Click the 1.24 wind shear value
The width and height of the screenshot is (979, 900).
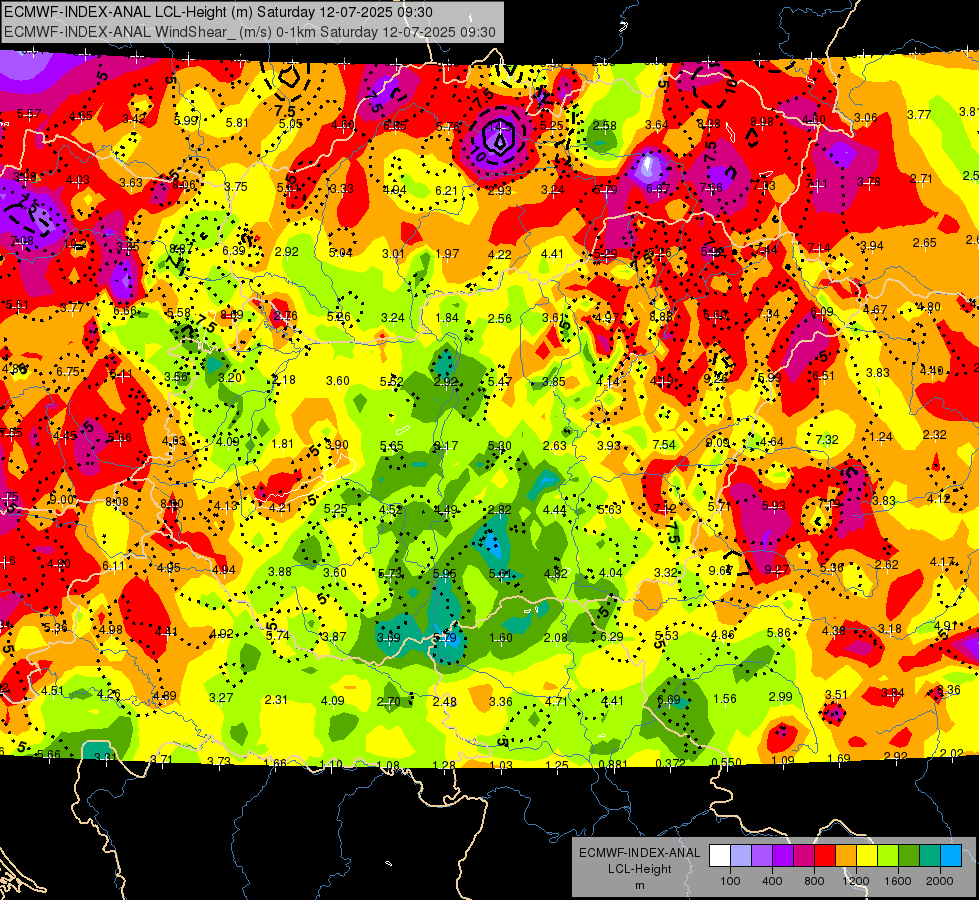click(880, 437)
